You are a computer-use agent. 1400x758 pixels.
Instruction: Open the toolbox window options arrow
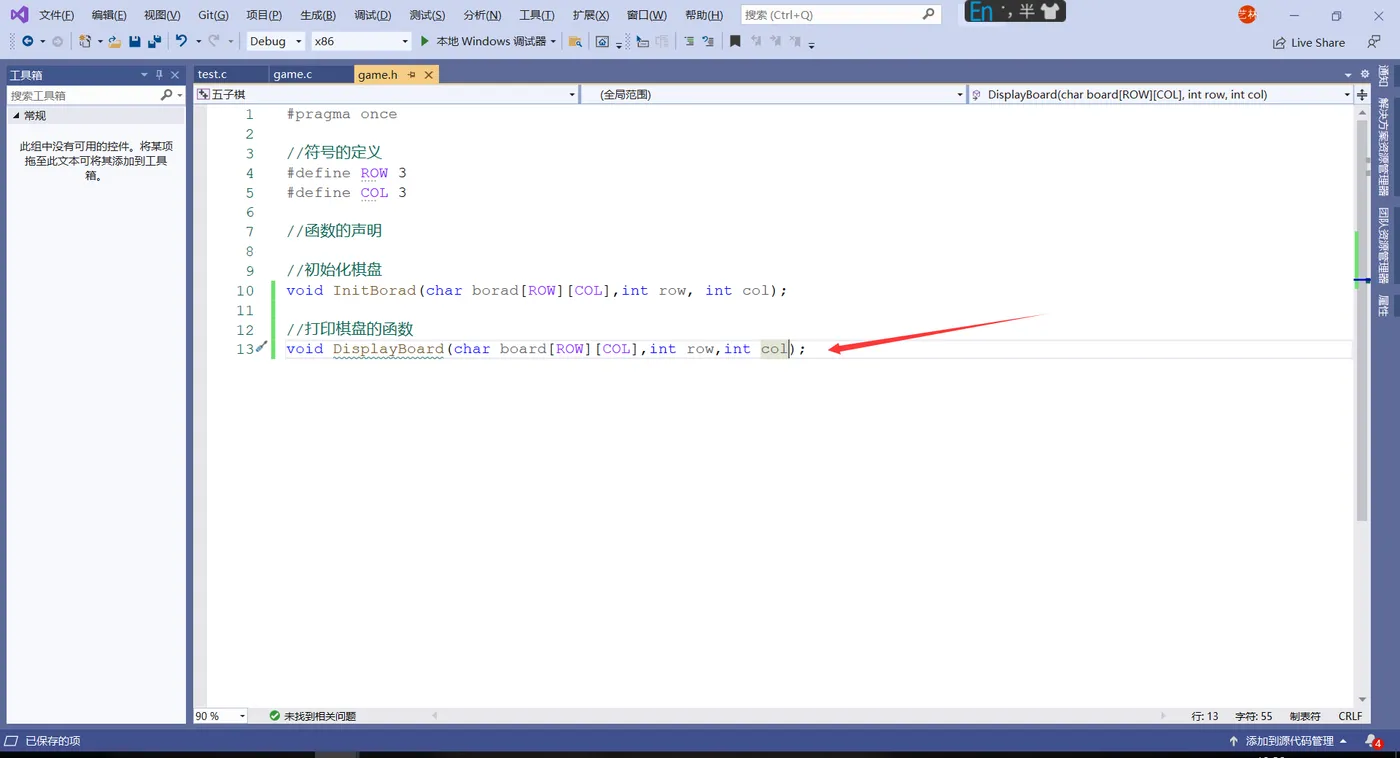(x=144, y=75)
